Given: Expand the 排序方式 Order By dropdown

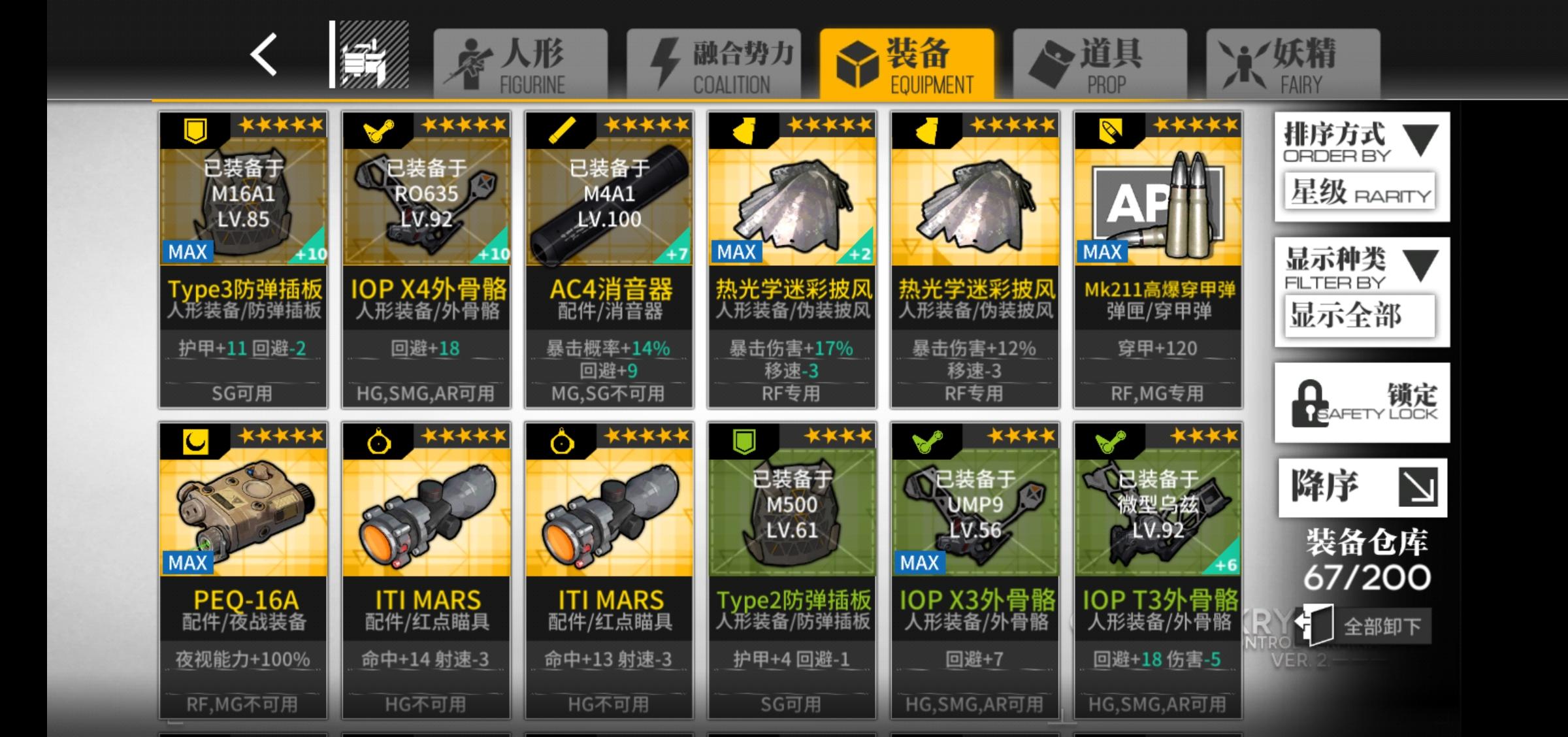Looking at the screenshot, I should 1362,140.
